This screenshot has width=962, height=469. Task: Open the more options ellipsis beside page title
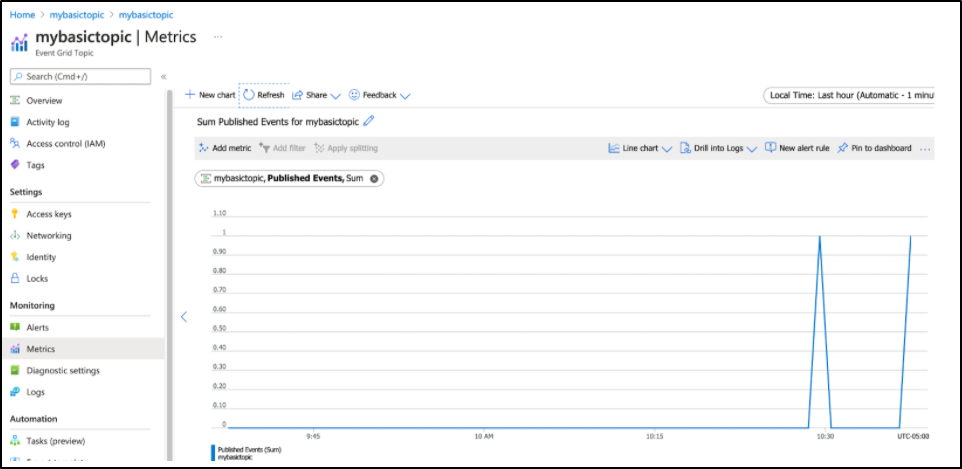(x=218, y=37)
